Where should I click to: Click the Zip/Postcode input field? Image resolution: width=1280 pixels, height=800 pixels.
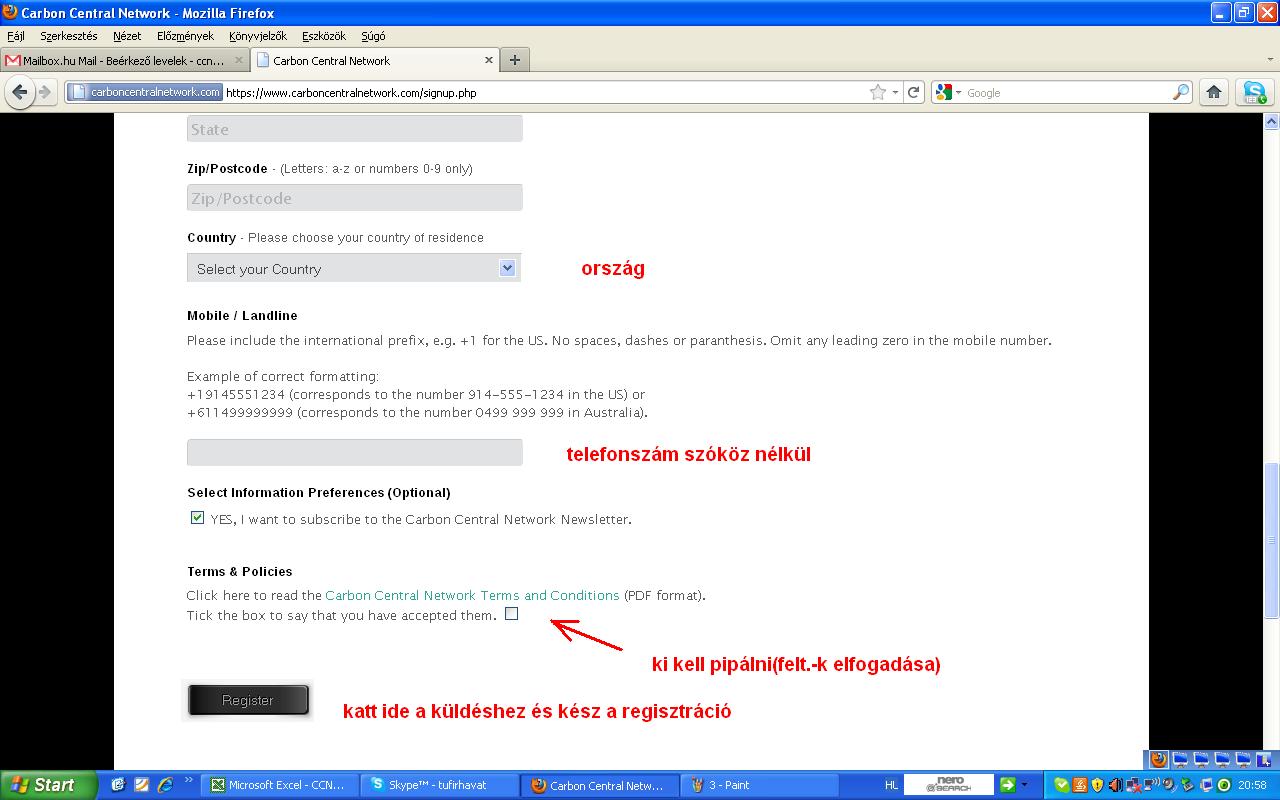354,198
